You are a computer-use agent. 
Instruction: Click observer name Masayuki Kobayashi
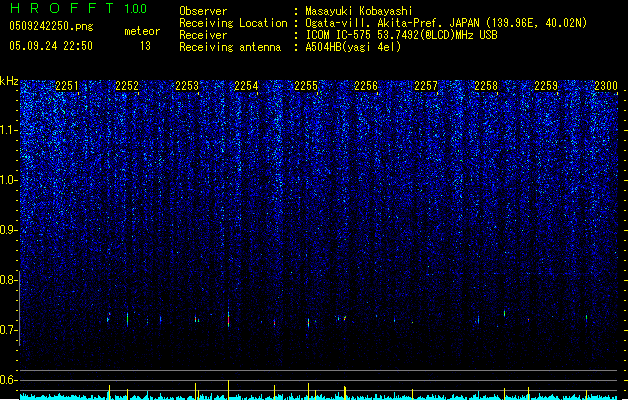point(359,11)
